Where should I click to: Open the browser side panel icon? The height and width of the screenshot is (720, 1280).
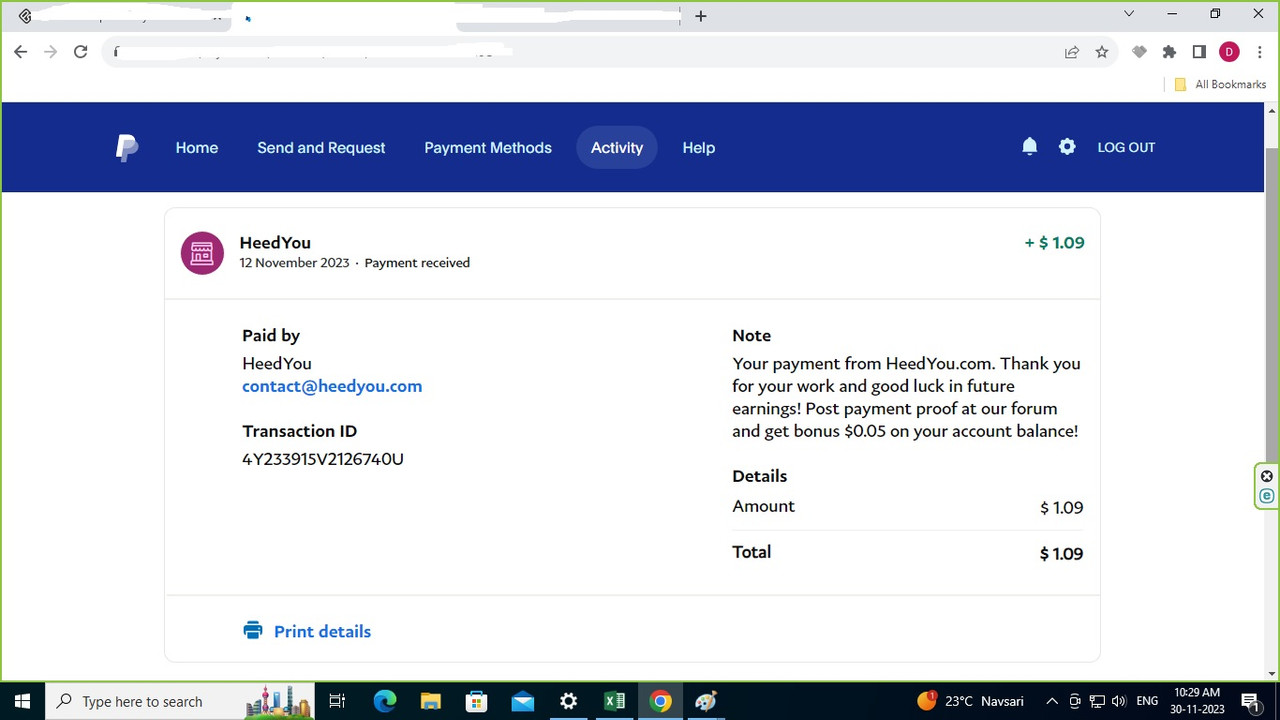point(1199,52)
